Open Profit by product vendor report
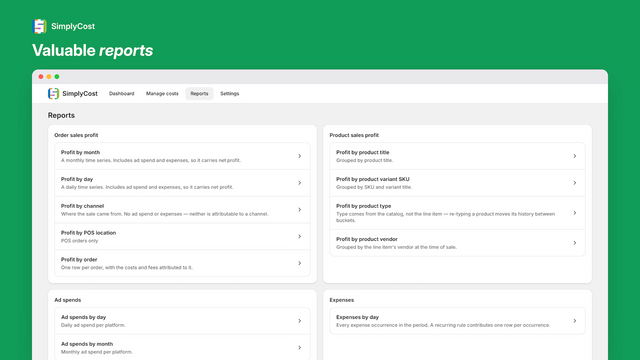 tap(458, 243)
